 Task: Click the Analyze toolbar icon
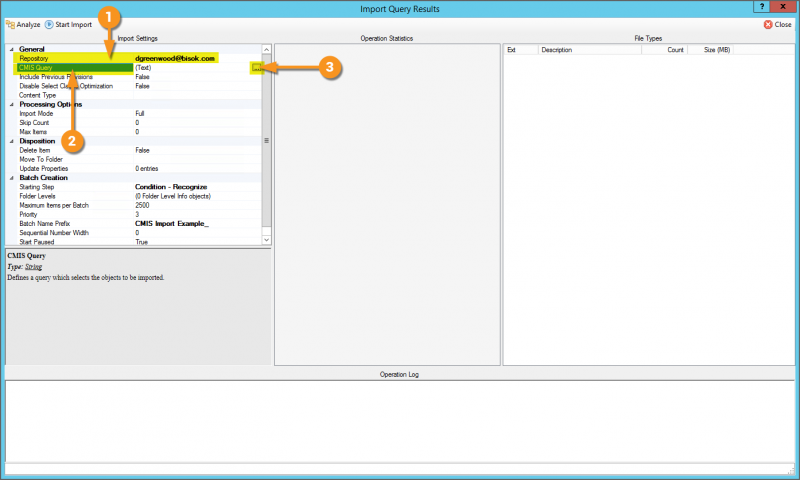point(10,24)
